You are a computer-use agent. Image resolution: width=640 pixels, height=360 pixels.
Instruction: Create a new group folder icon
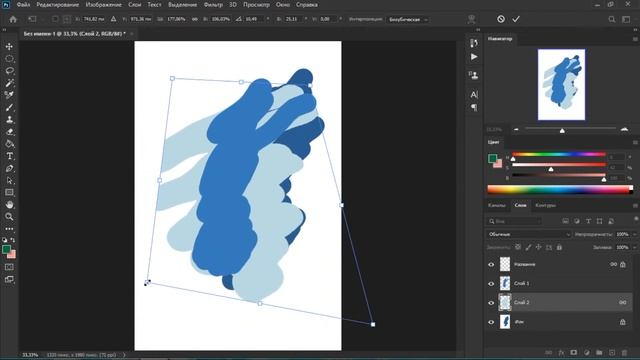click(599, 352)
